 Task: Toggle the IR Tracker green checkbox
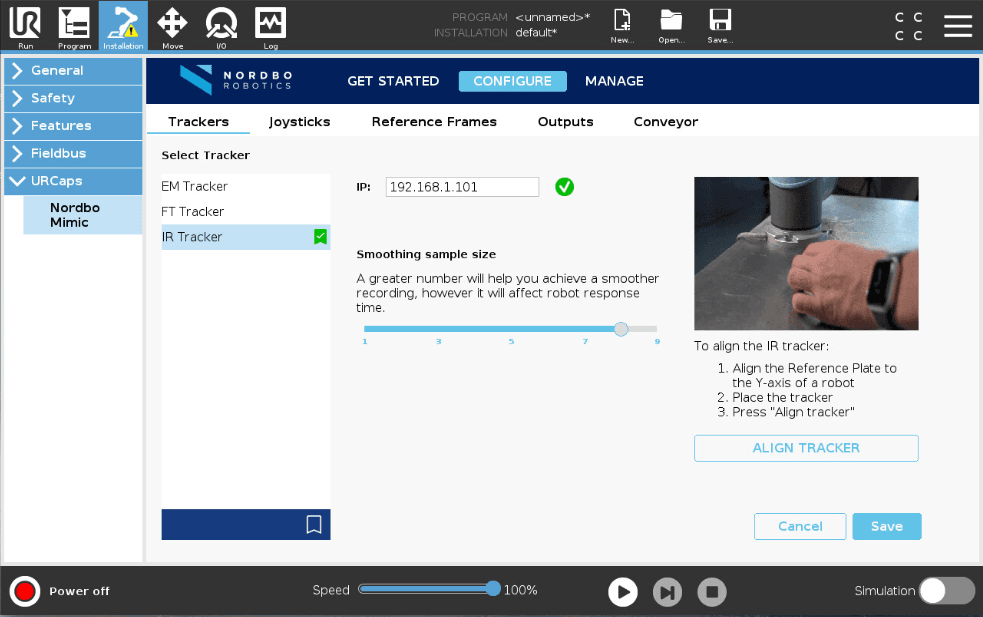[x=320, y=237]
